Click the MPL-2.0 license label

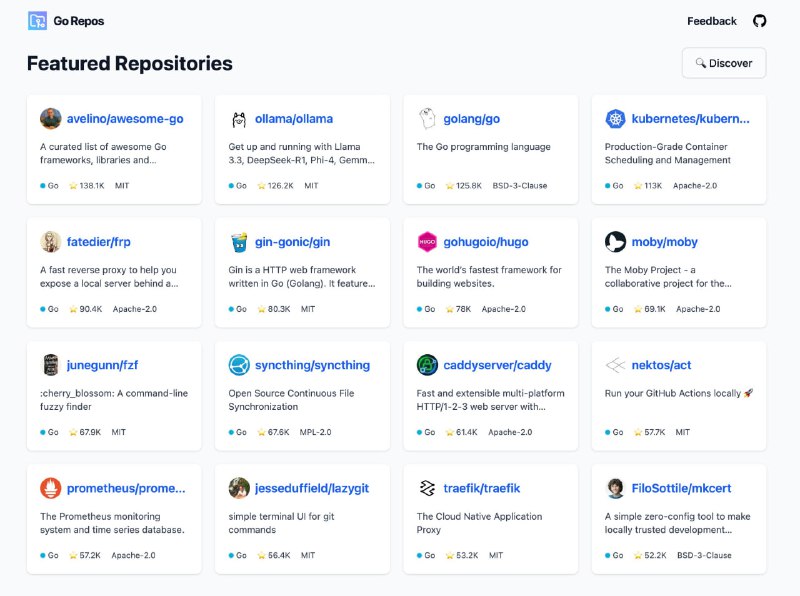pyautogui.click(x=315, y=432)
